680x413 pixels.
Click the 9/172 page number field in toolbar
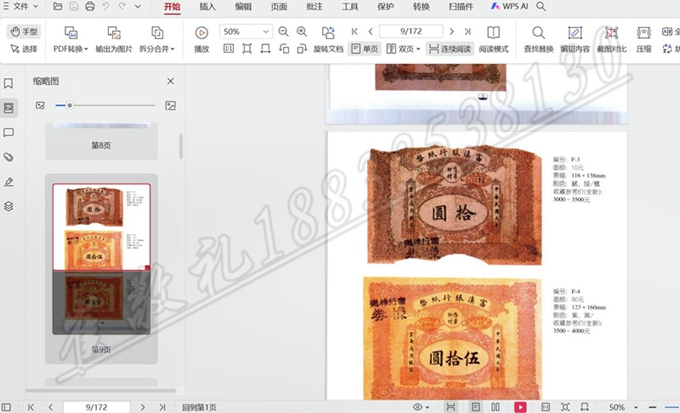point(411,31)
